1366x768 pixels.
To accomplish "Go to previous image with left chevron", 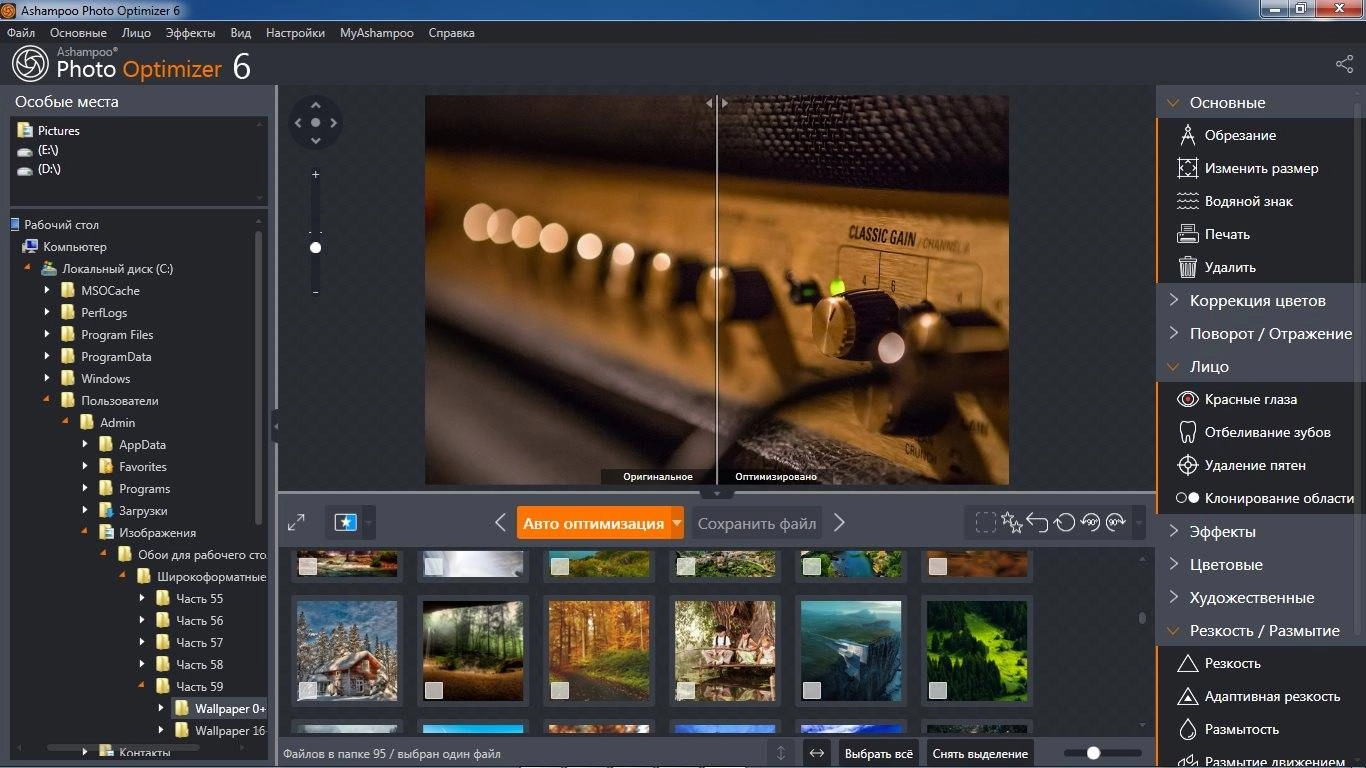I will pos(501,522).
